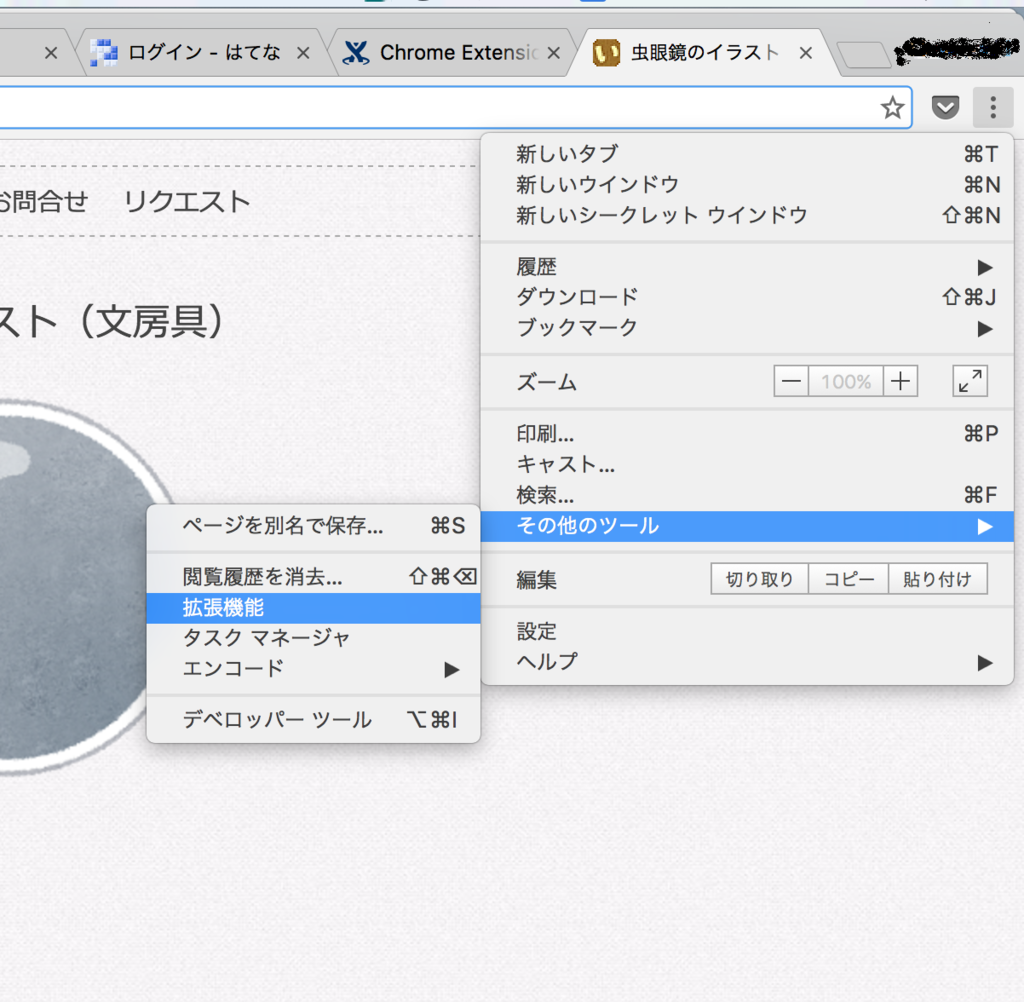Switch to the Chrome Extension tab
Viewport: 1024px width, 1002px height.
[454, 53]
